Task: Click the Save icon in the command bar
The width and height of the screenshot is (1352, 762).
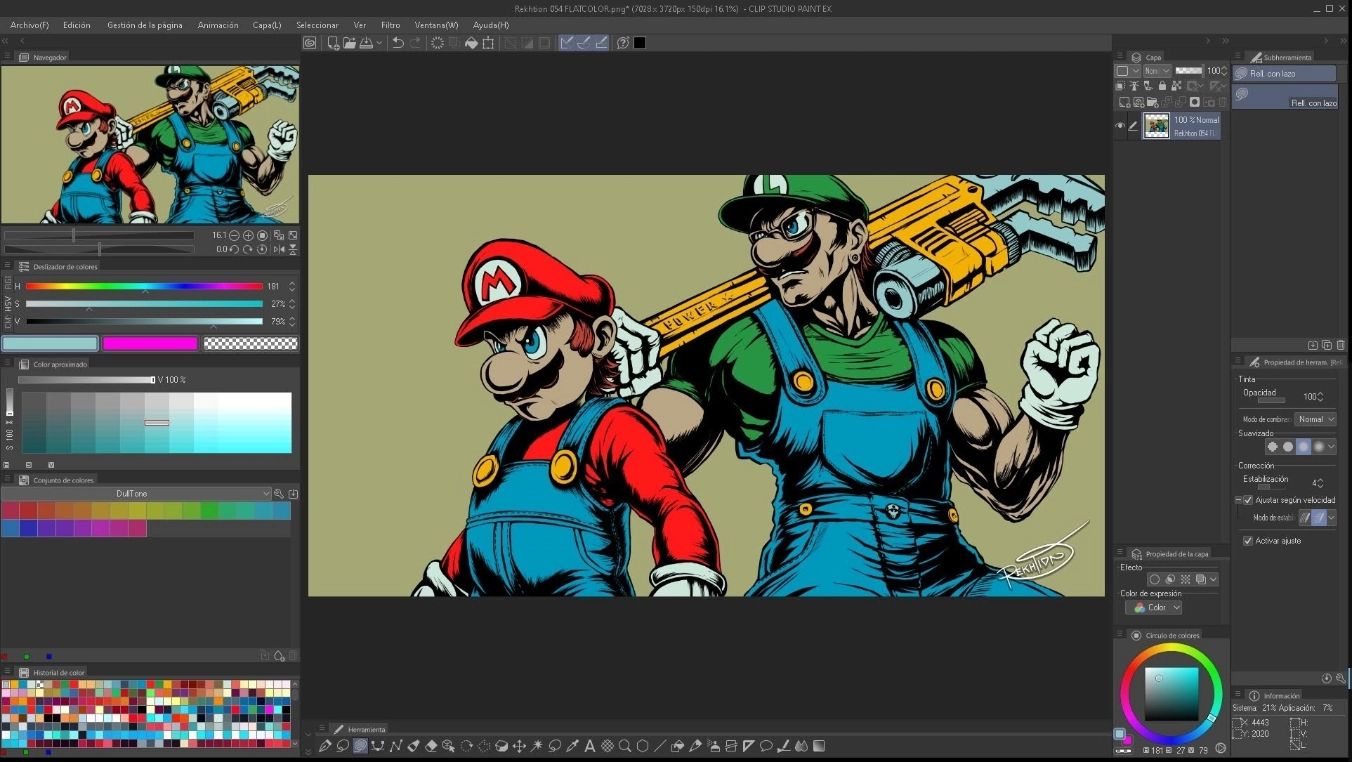Action: (x=366, y=43)
